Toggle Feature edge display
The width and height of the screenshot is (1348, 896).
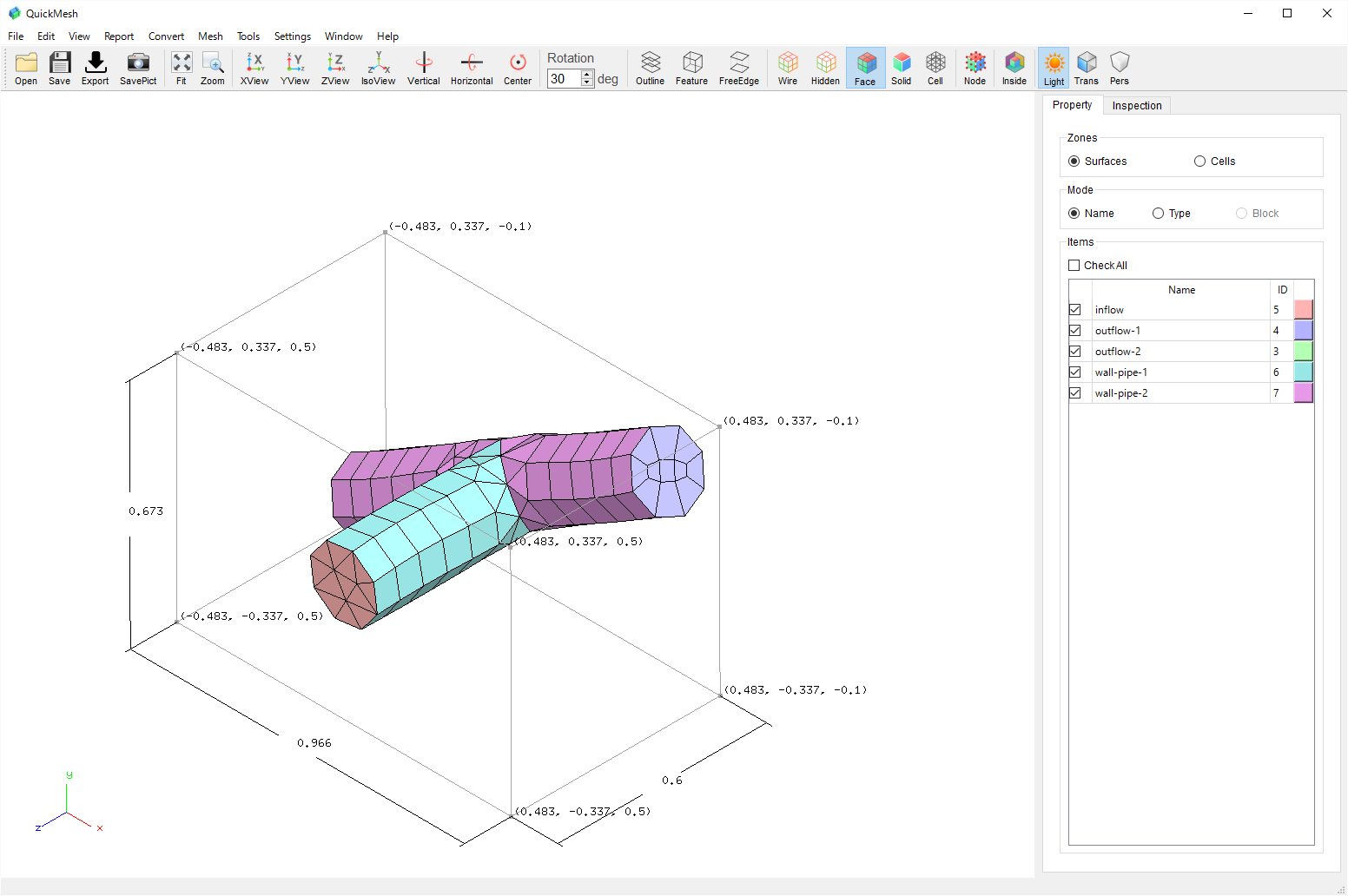[x=692, y=68]
